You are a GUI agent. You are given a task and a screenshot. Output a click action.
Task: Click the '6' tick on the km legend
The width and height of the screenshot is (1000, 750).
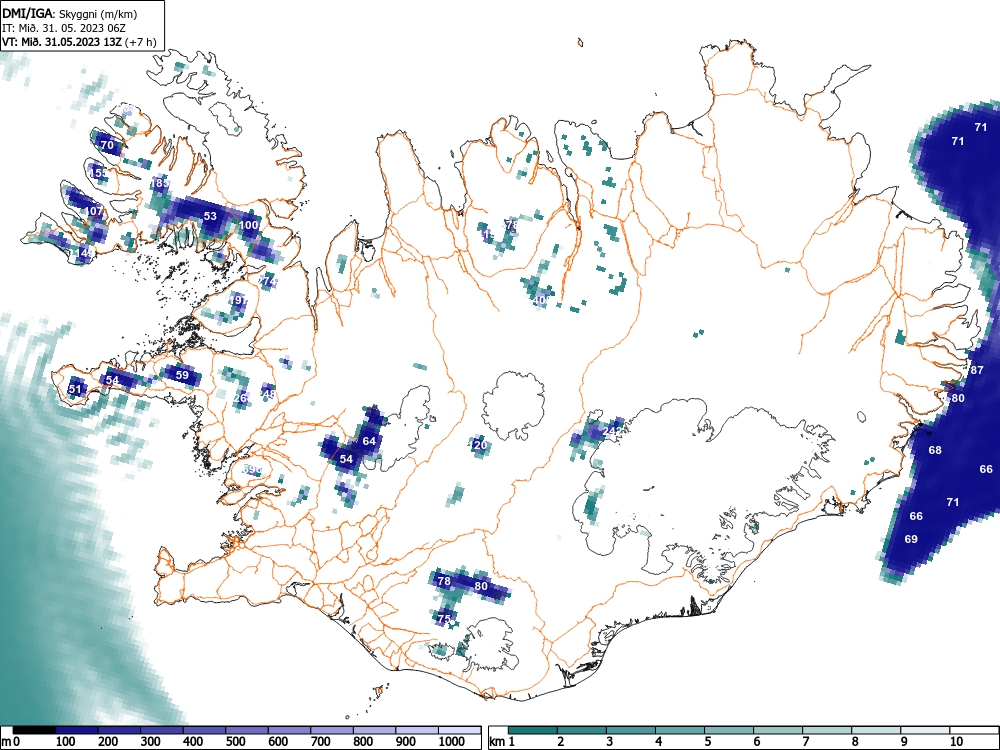click(756, 742)
